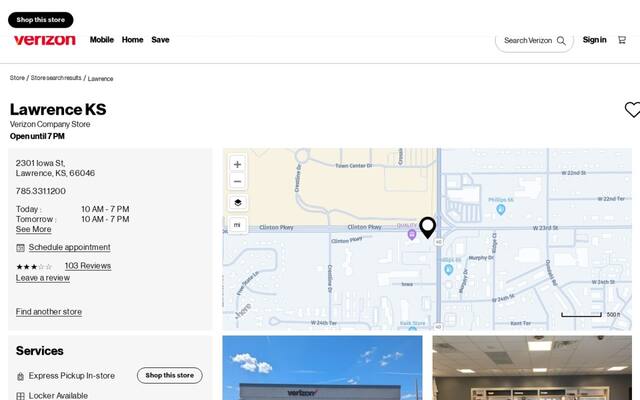Click the outlined Shop this store button
Viewport: 640px width, 400px height.
(169, 375)
